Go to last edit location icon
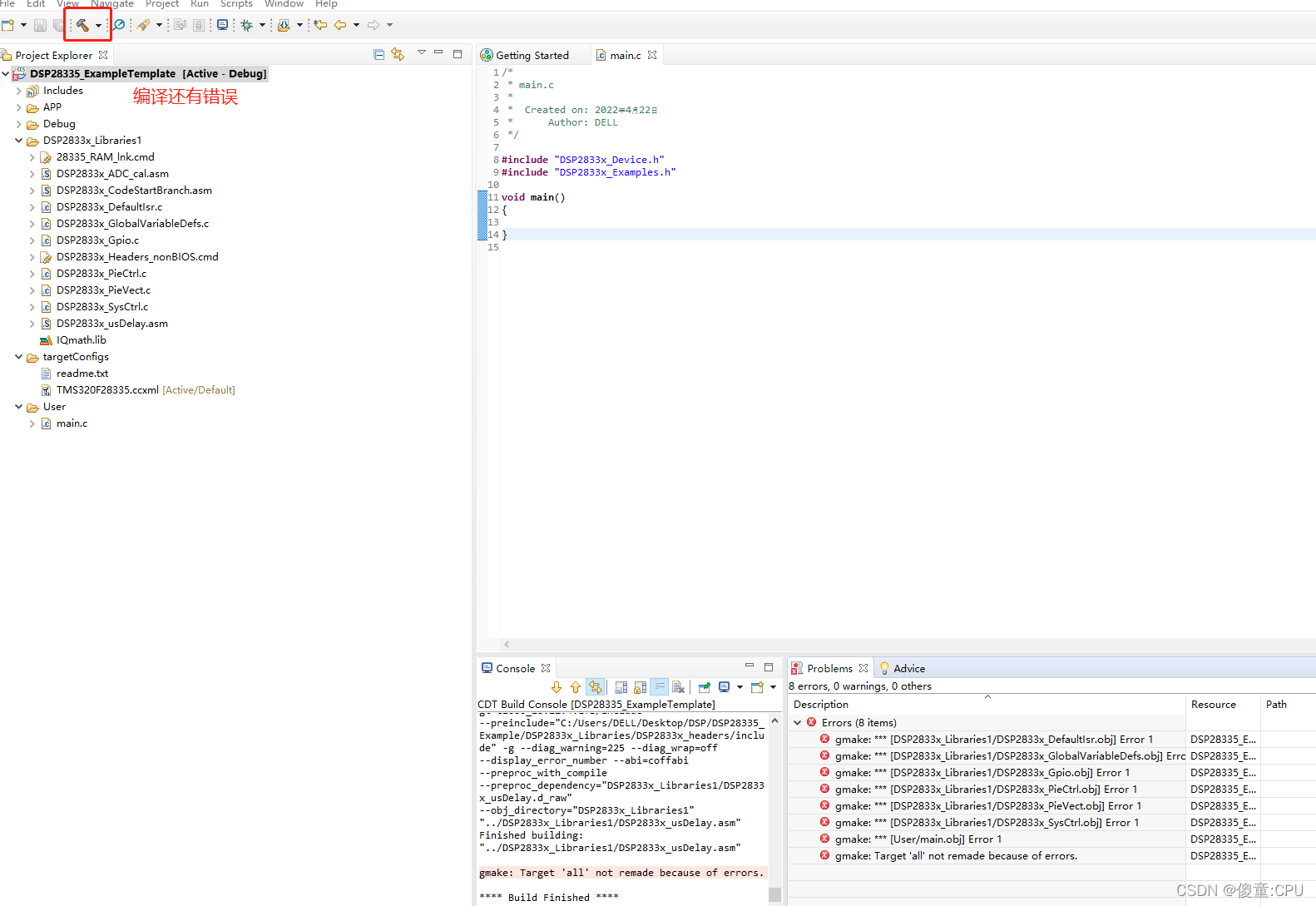 320,25
